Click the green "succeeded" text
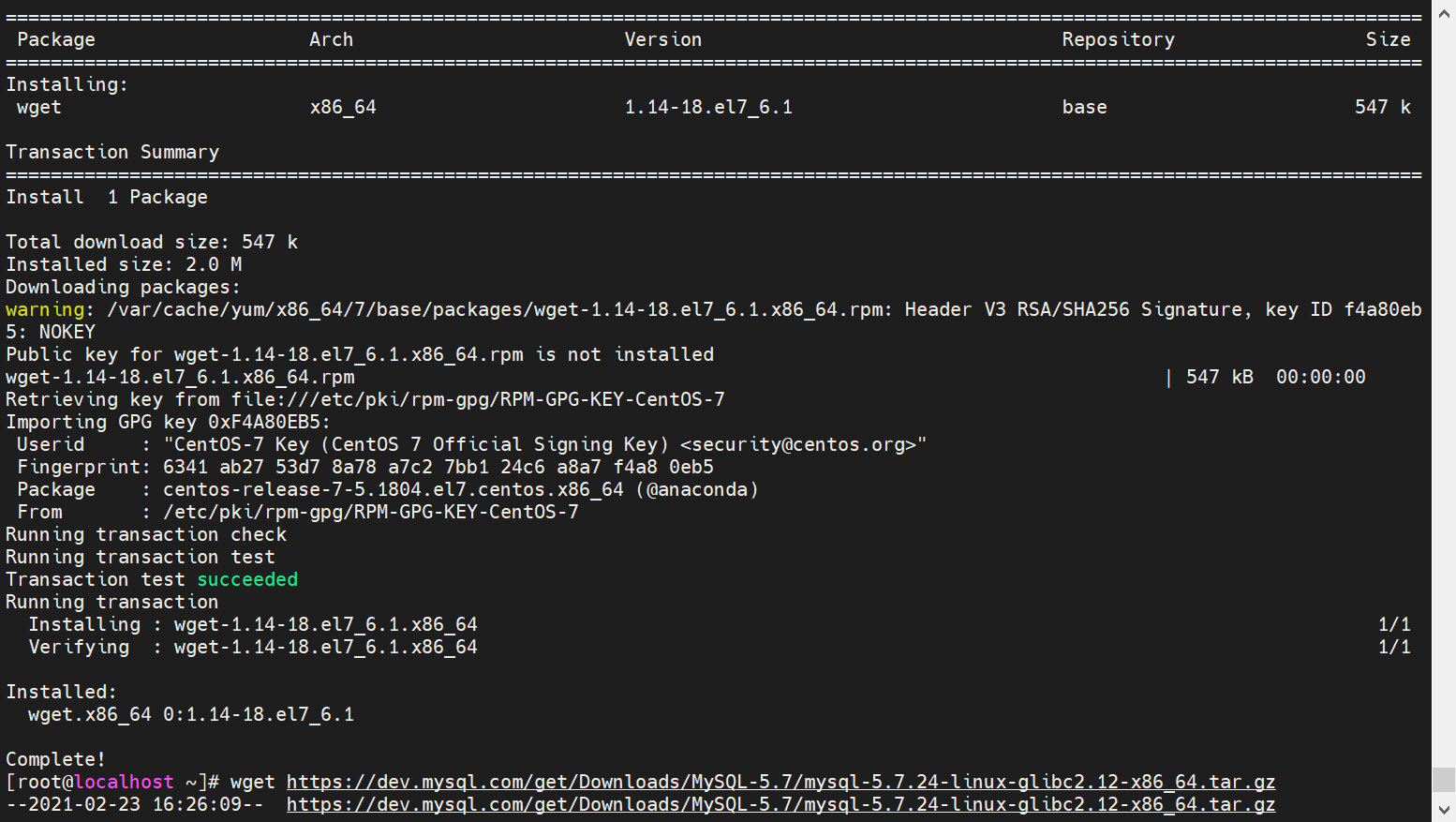1456x822 pixels. coord(247,579)
